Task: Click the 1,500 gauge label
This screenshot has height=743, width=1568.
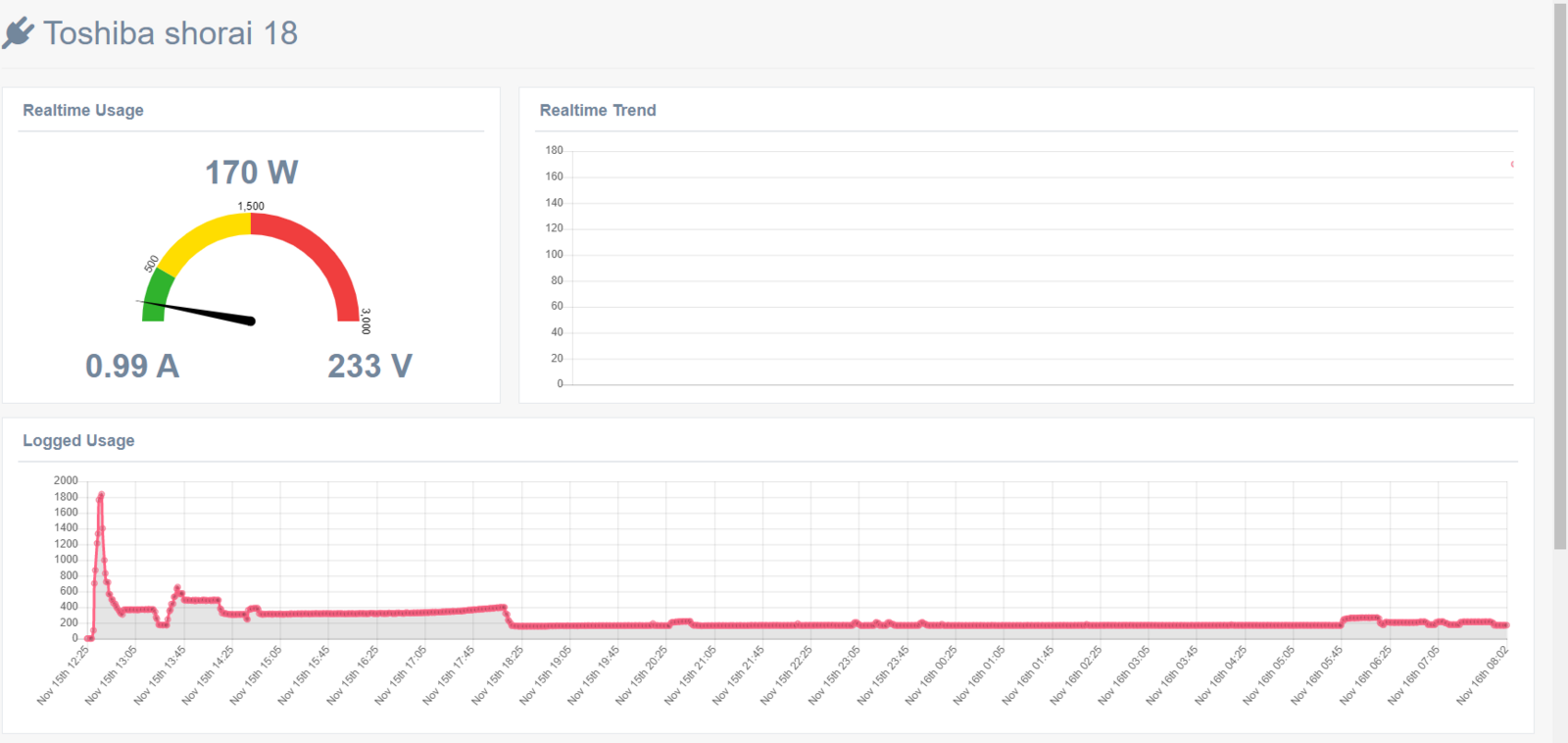Action: (251, 206)
